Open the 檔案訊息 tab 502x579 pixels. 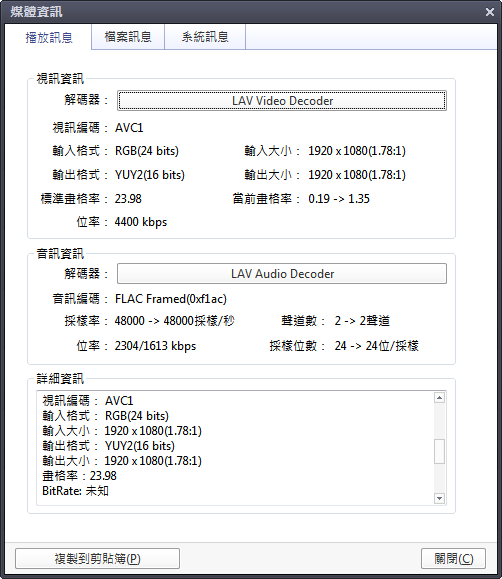point(128,37)
